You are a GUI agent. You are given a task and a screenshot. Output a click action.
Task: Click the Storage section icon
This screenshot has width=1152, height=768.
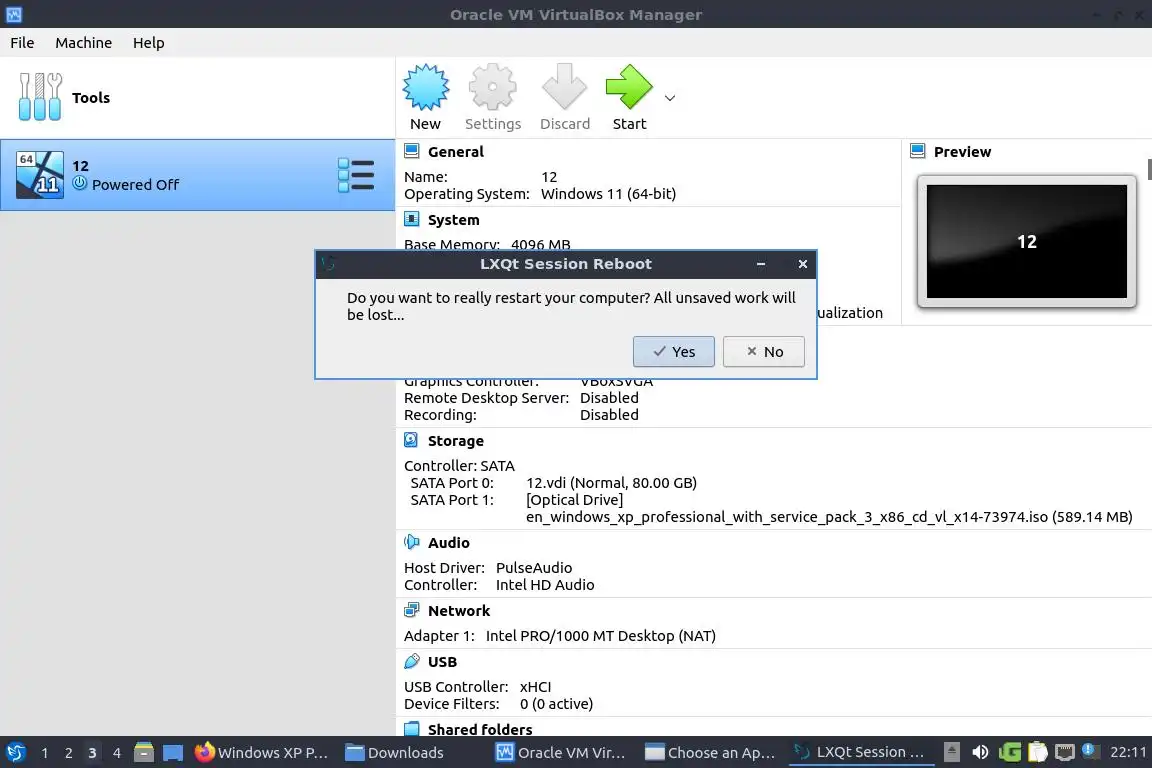click(411, 440)
